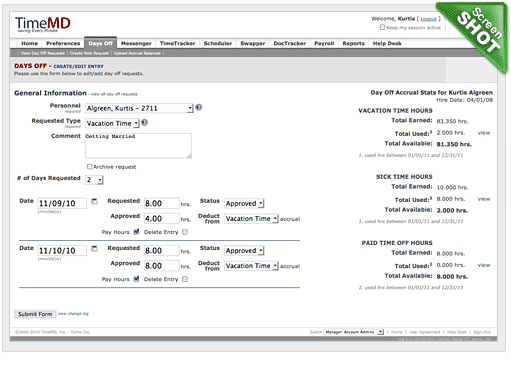Open the Messenger tab
This screenshot has width=511, height=375.
(x=136, y=43)
